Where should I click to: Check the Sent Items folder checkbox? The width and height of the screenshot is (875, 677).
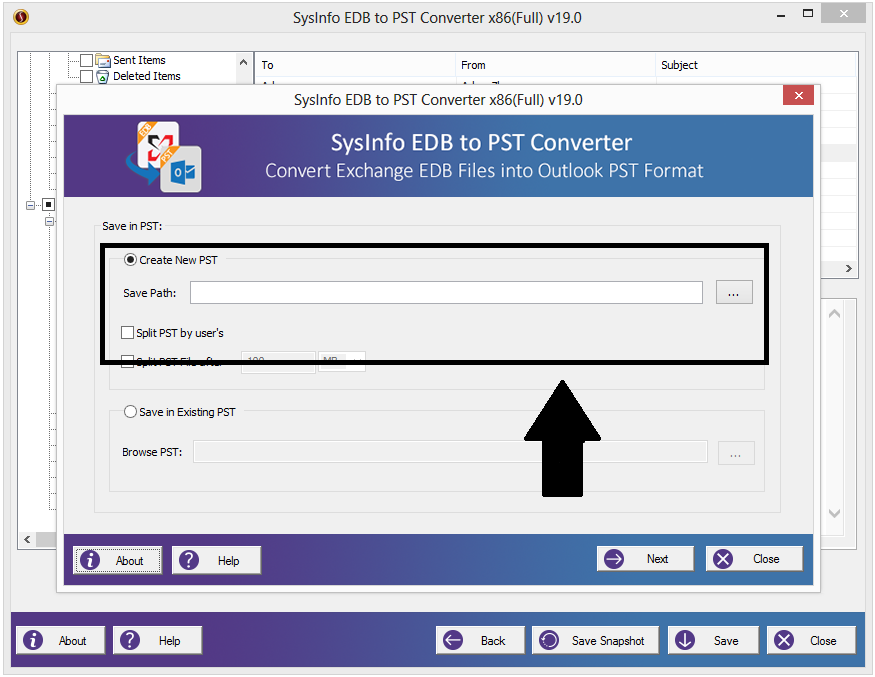86,60
